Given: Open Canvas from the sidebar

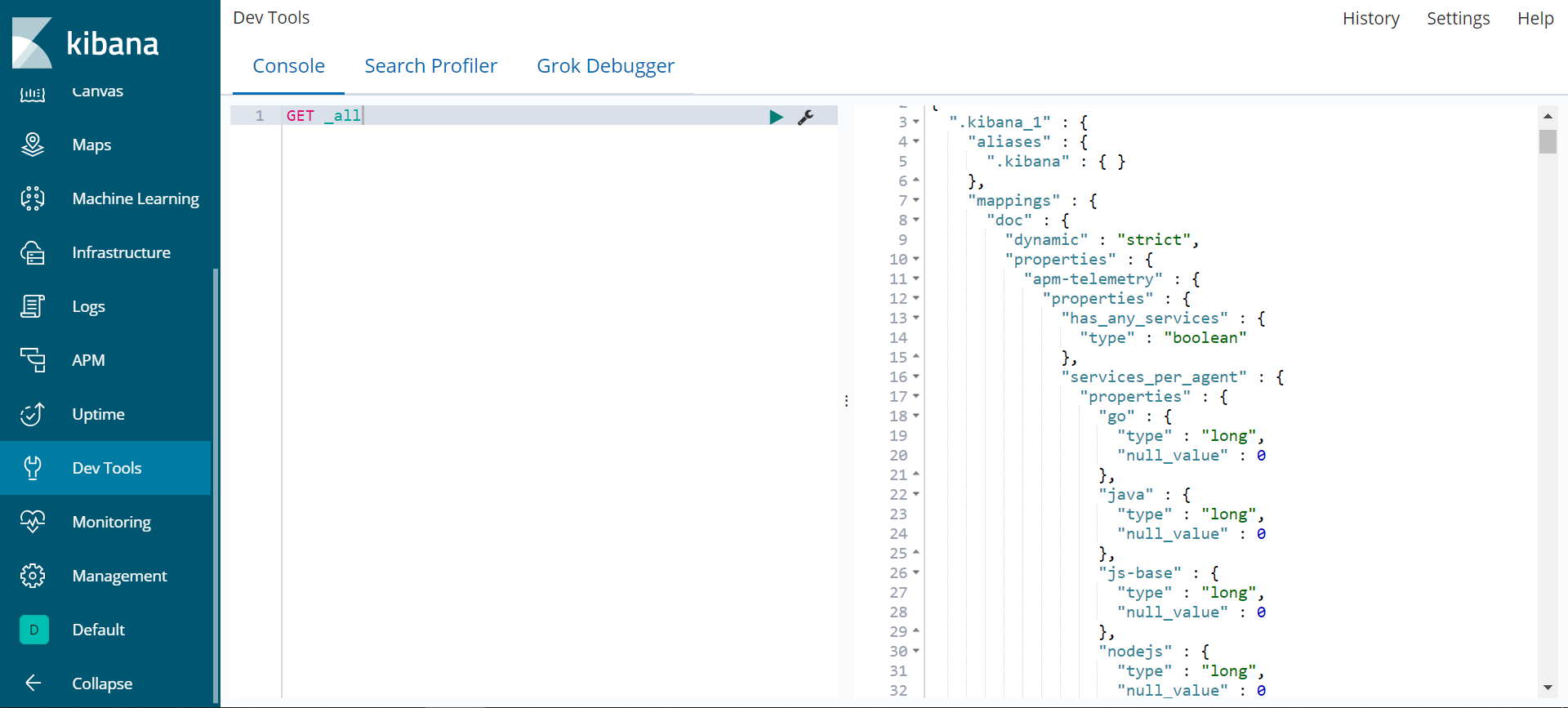Looking at the screenshot, I should click(97, 91).
